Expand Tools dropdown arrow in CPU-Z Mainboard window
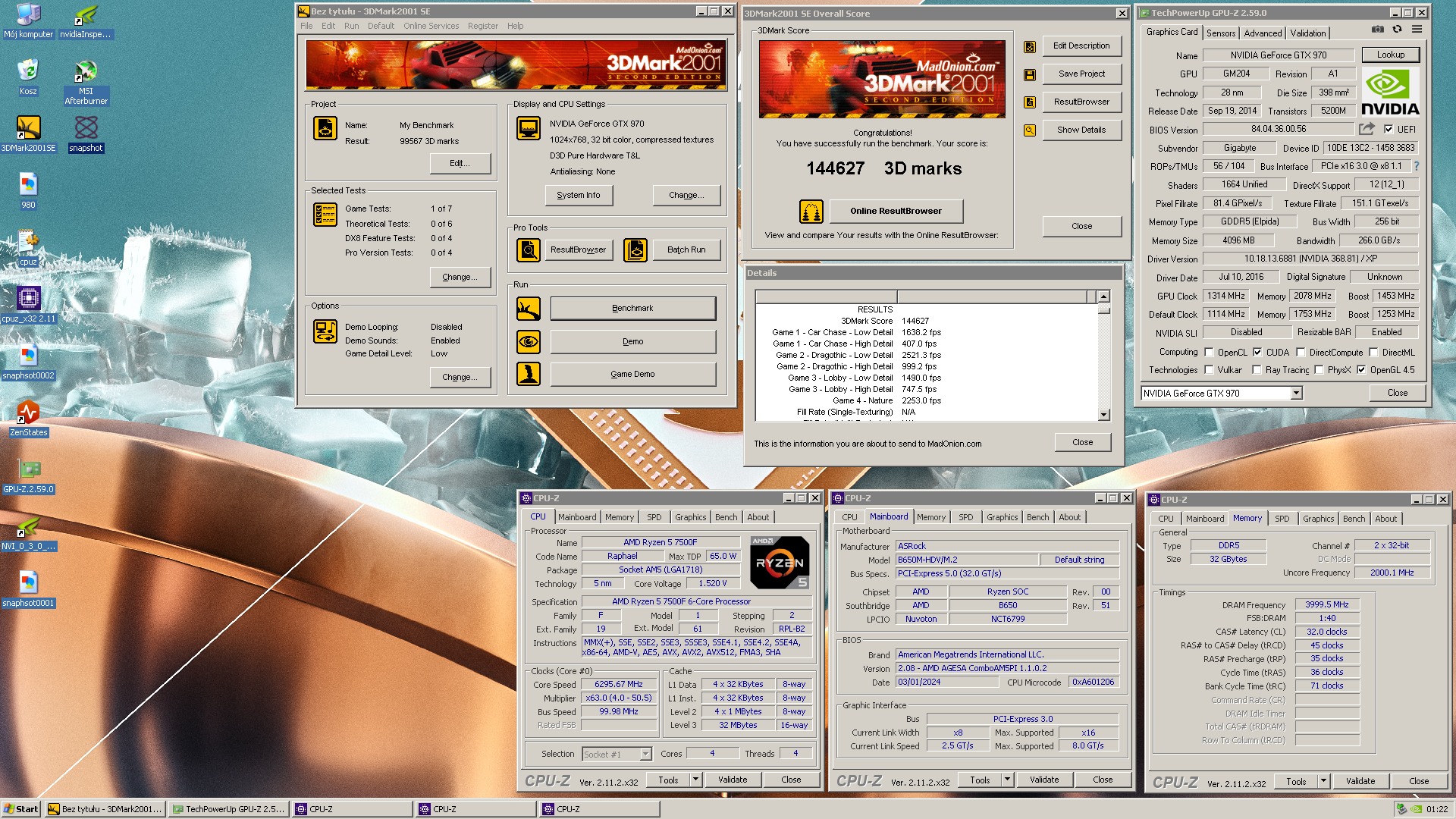Image resolution: width=1456 pixels, height=819 pixels. [x=1007, y=780]
